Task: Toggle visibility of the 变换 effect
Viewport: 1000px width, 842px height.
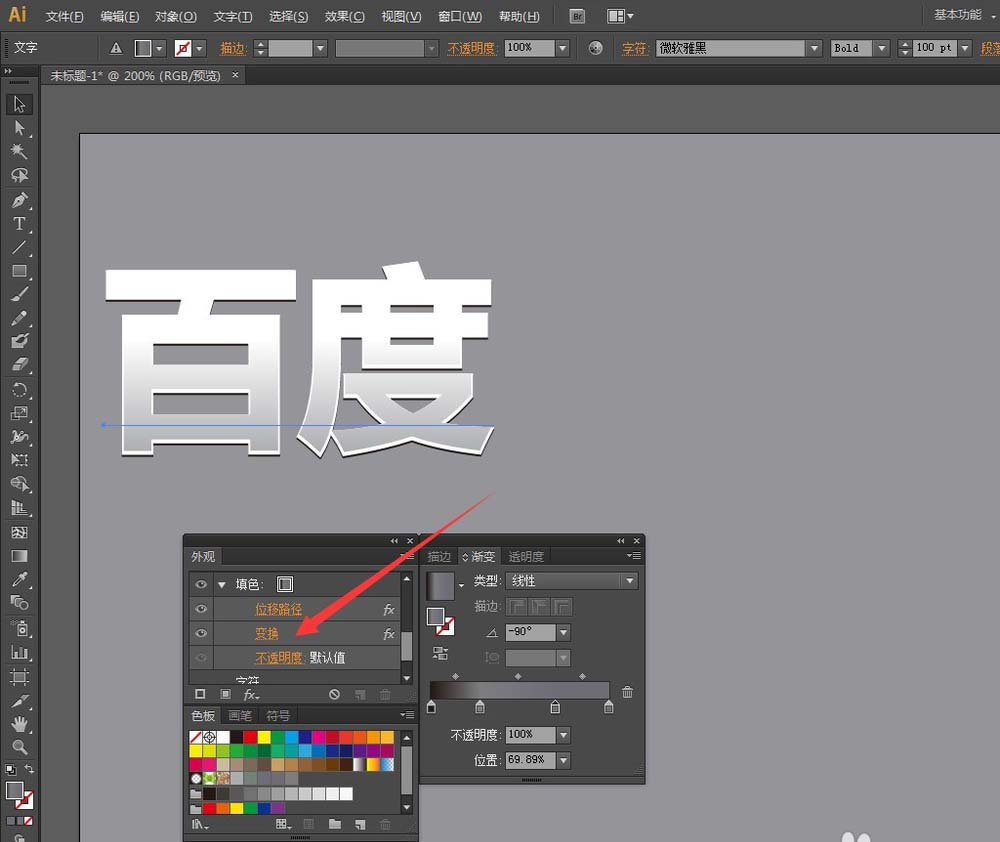Action: [201, 633]
